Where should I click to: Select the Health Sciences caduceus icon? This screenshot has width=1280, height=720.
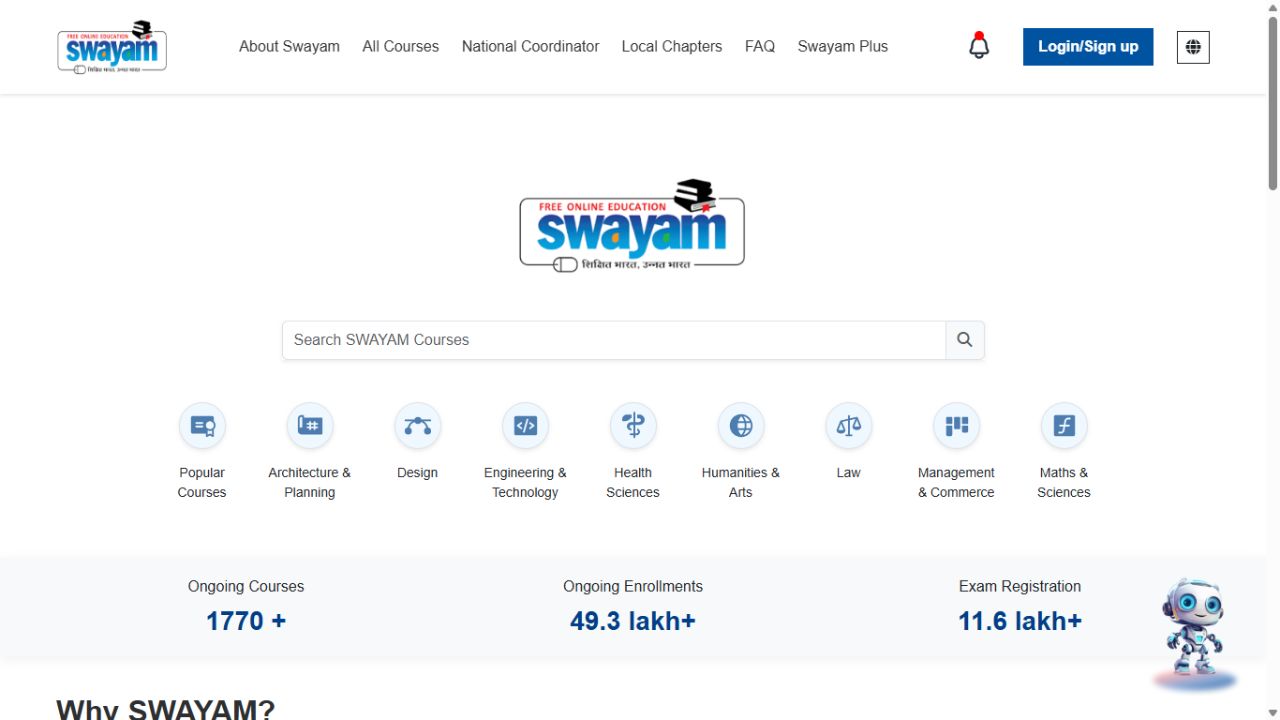(x=633, y=426)
